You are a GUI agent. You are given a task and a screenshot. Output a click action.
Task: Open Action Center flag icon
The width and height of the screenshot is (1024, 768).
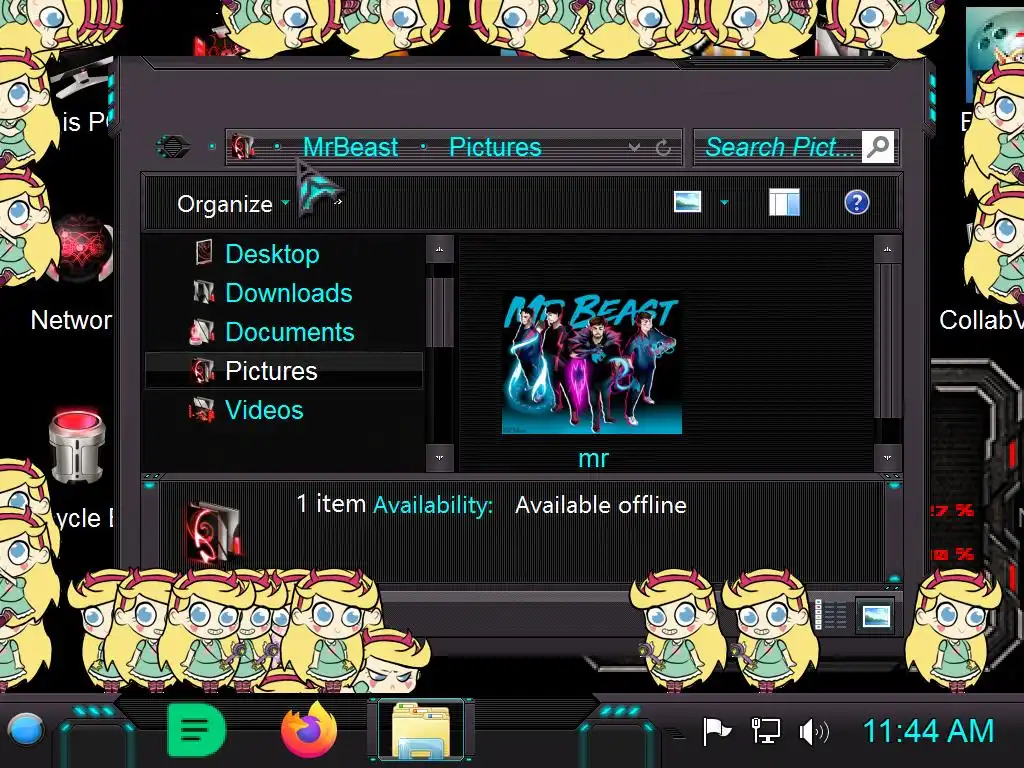click(716, 731)
